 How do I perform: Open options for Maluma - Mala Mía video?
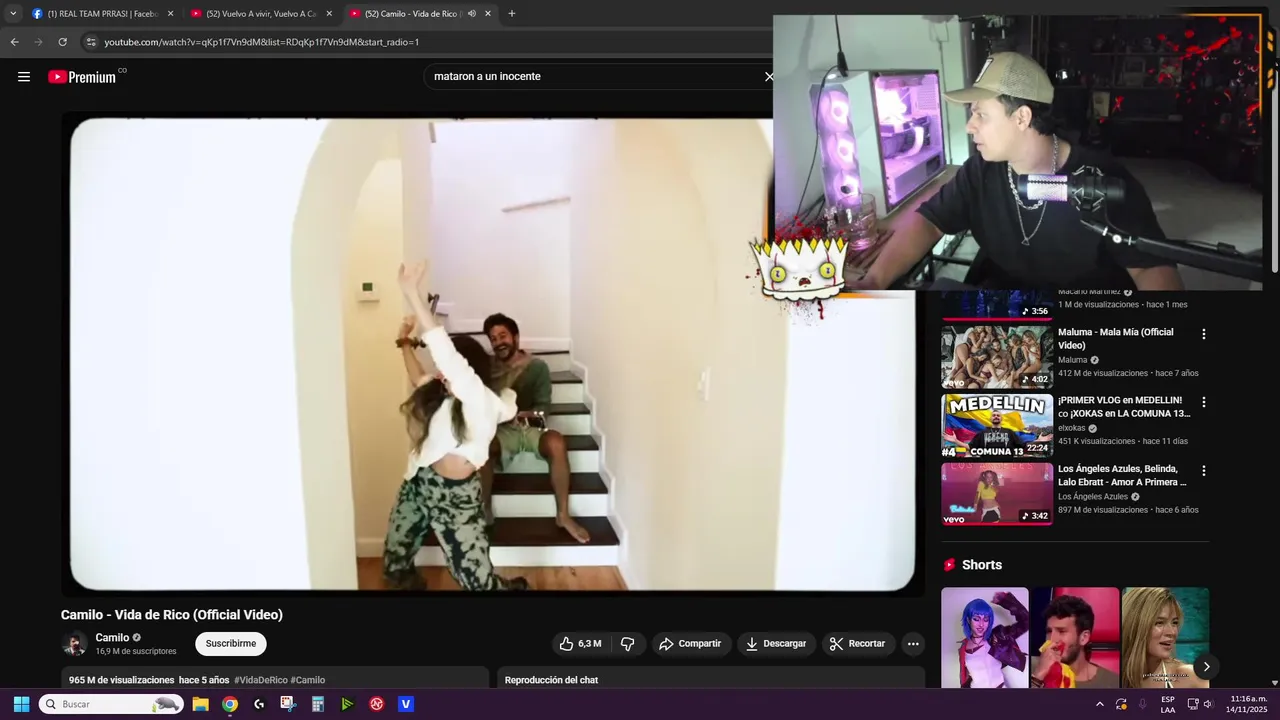pyautogui.click(x=1204, y=334)
